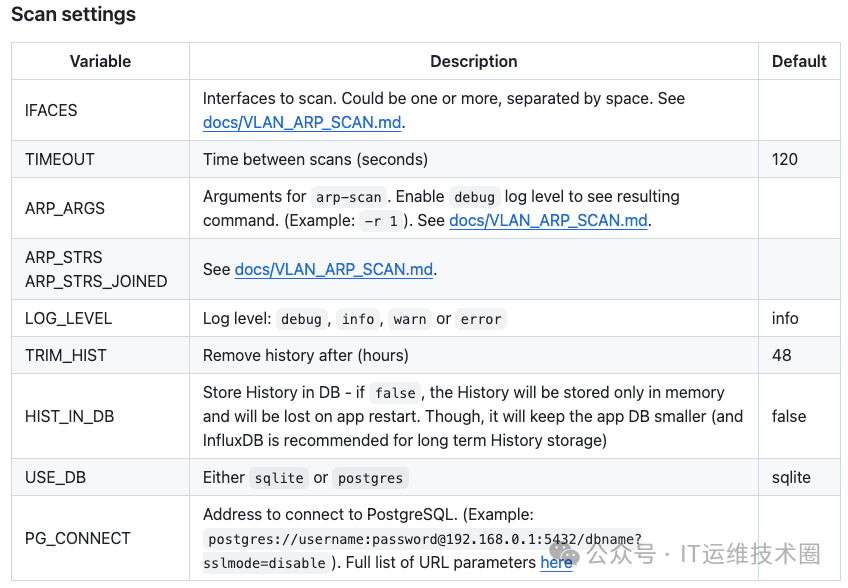Click the 'false' code tag in HIST_IN_DB description
Viewport: 848px width, 588px height.
coord(395,393)
